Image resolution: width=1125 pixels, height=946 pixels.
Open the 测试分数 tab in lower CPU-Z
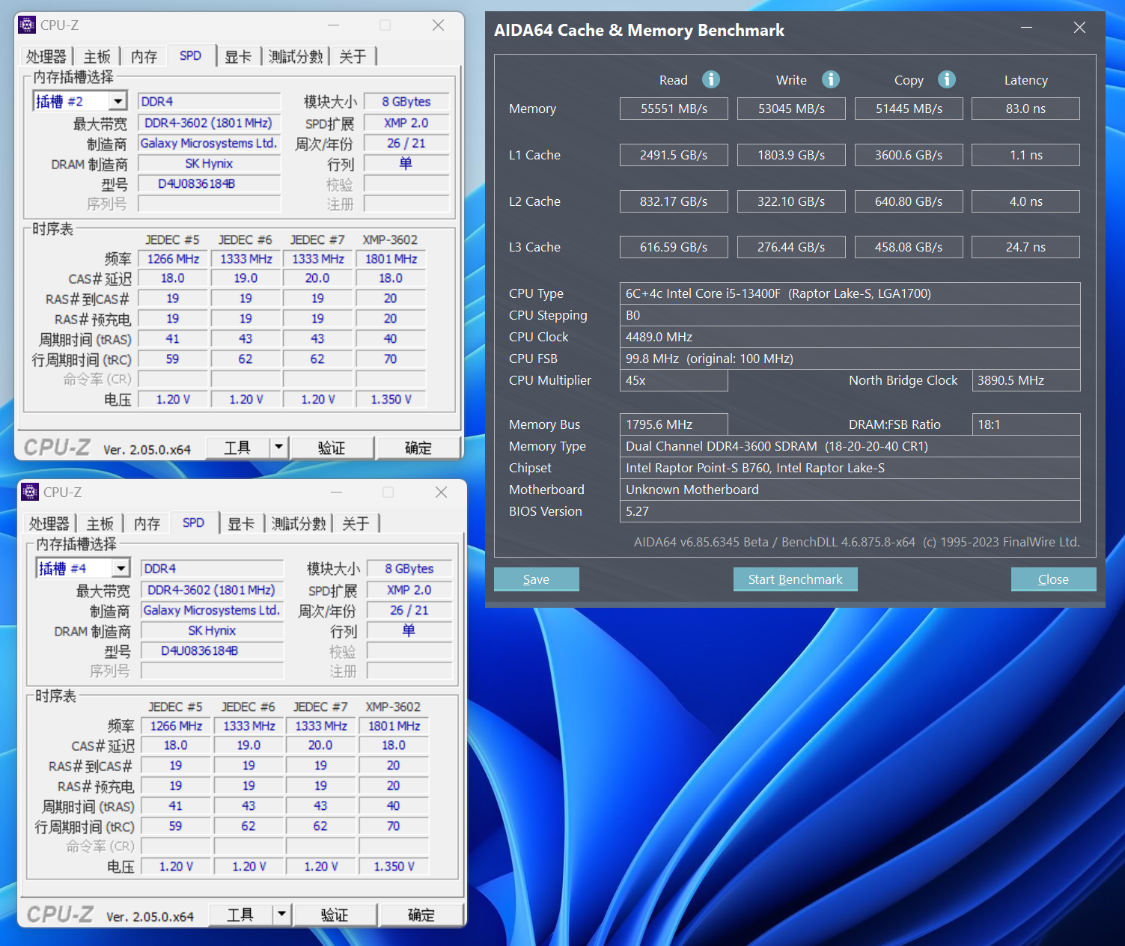pos(299,524)
